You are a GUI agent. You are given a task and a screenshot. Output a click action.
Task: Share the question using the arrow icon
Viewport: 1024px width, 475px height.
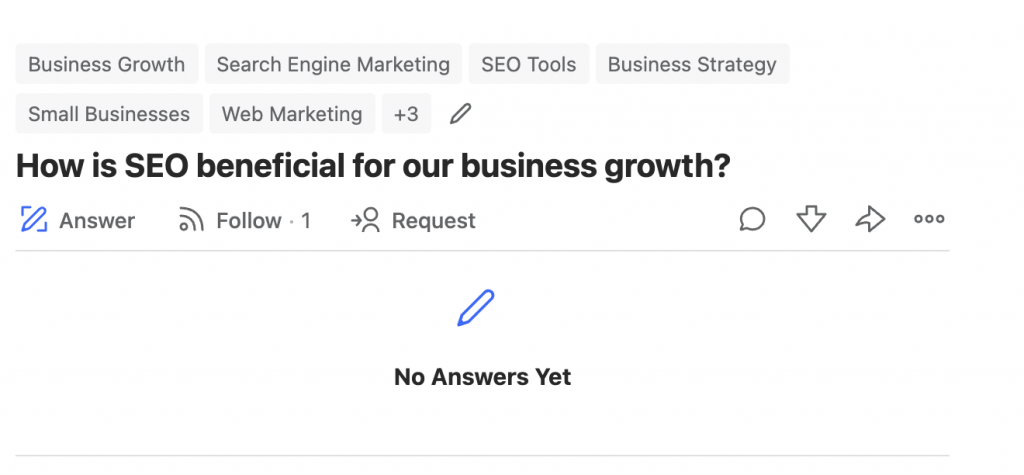pyautogui.click(x=871, y=220)
